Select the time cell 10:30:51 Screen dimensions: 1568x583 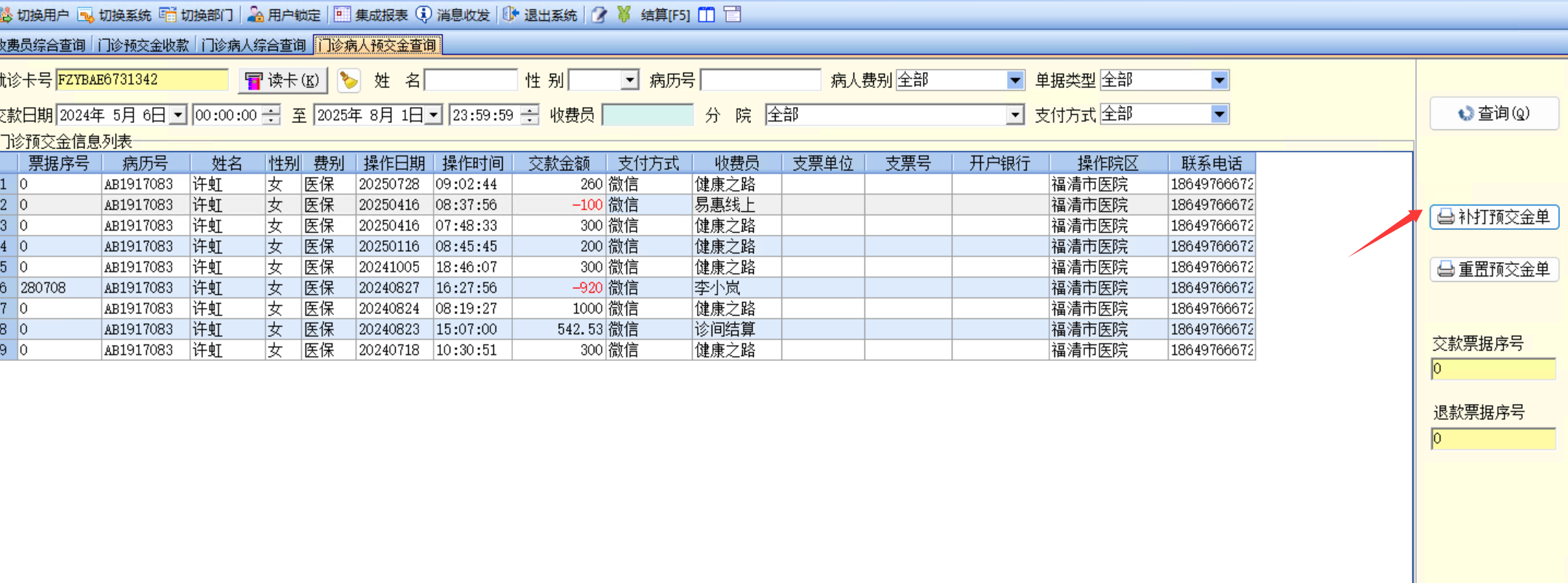pos(473,350)
